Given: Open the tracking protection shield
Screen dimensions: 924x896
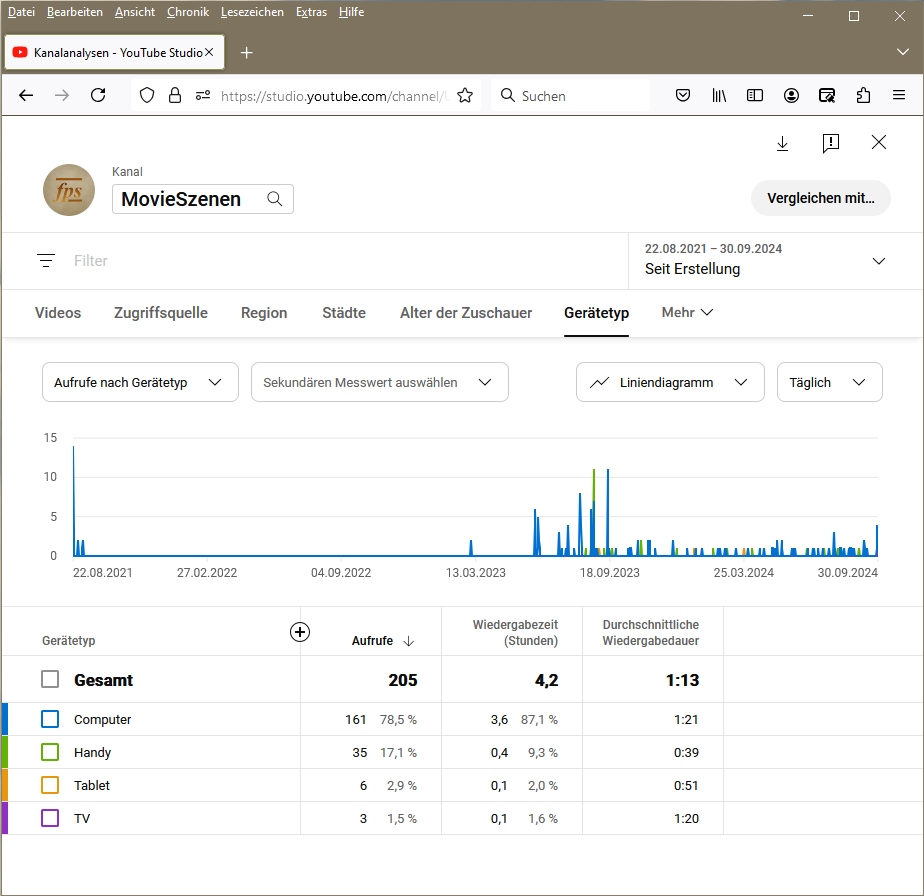Looking at the screenshot, I should click(x=147, y=95).
